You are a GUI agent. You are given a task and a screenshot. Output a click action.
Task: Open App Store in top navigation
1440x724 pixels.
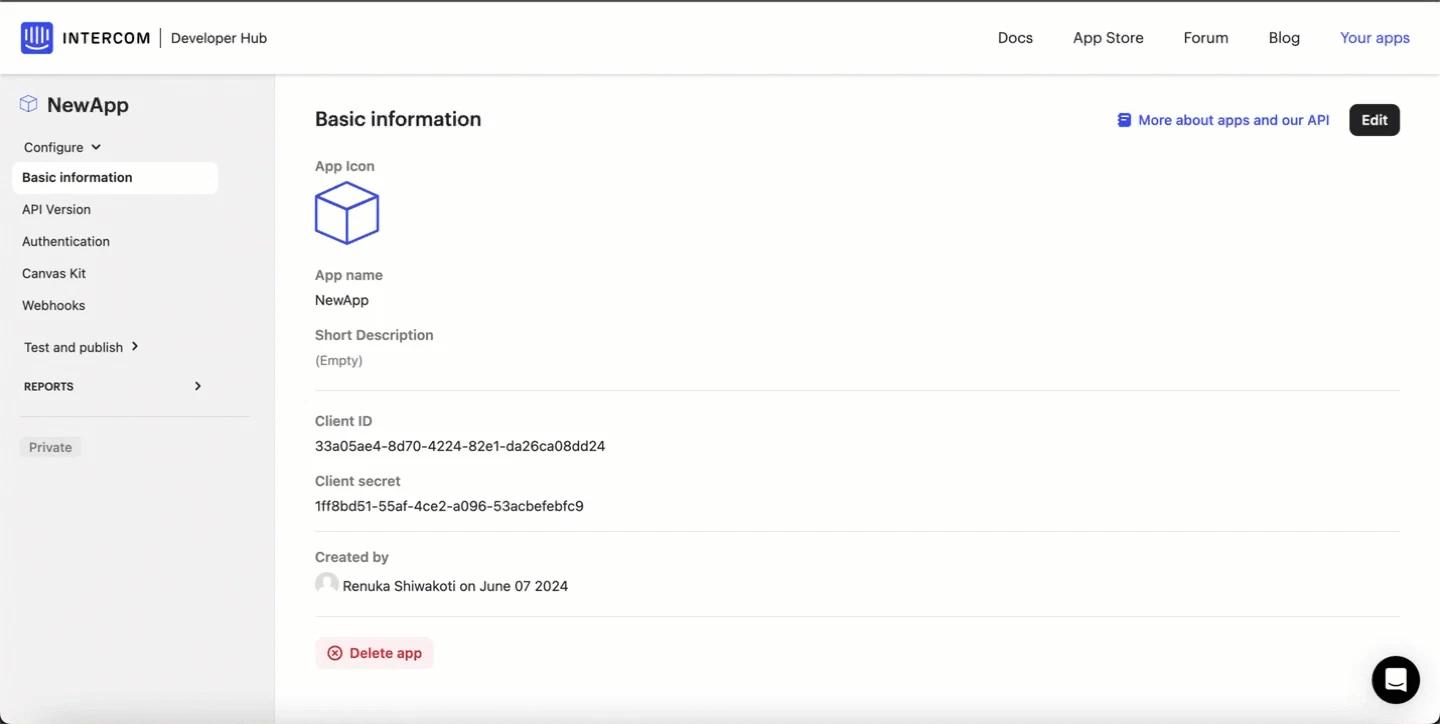(x=1108, y=38)
